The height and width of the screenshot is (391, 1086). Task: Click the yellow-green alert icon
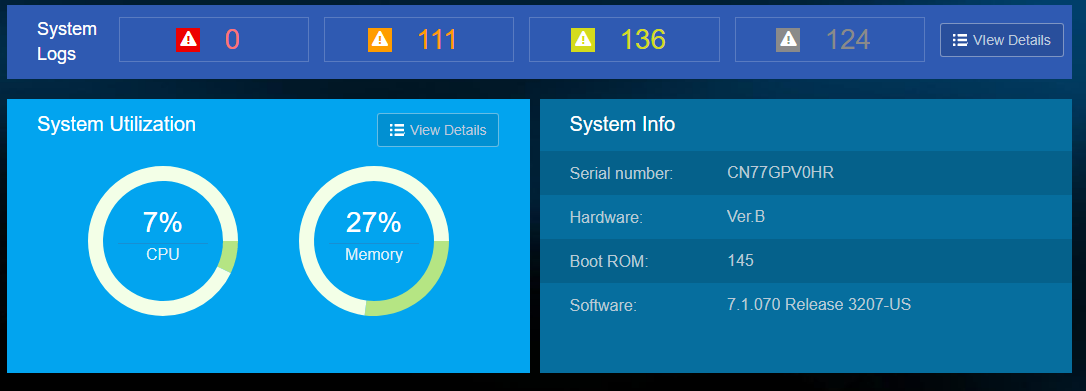[x=582, y=40]
